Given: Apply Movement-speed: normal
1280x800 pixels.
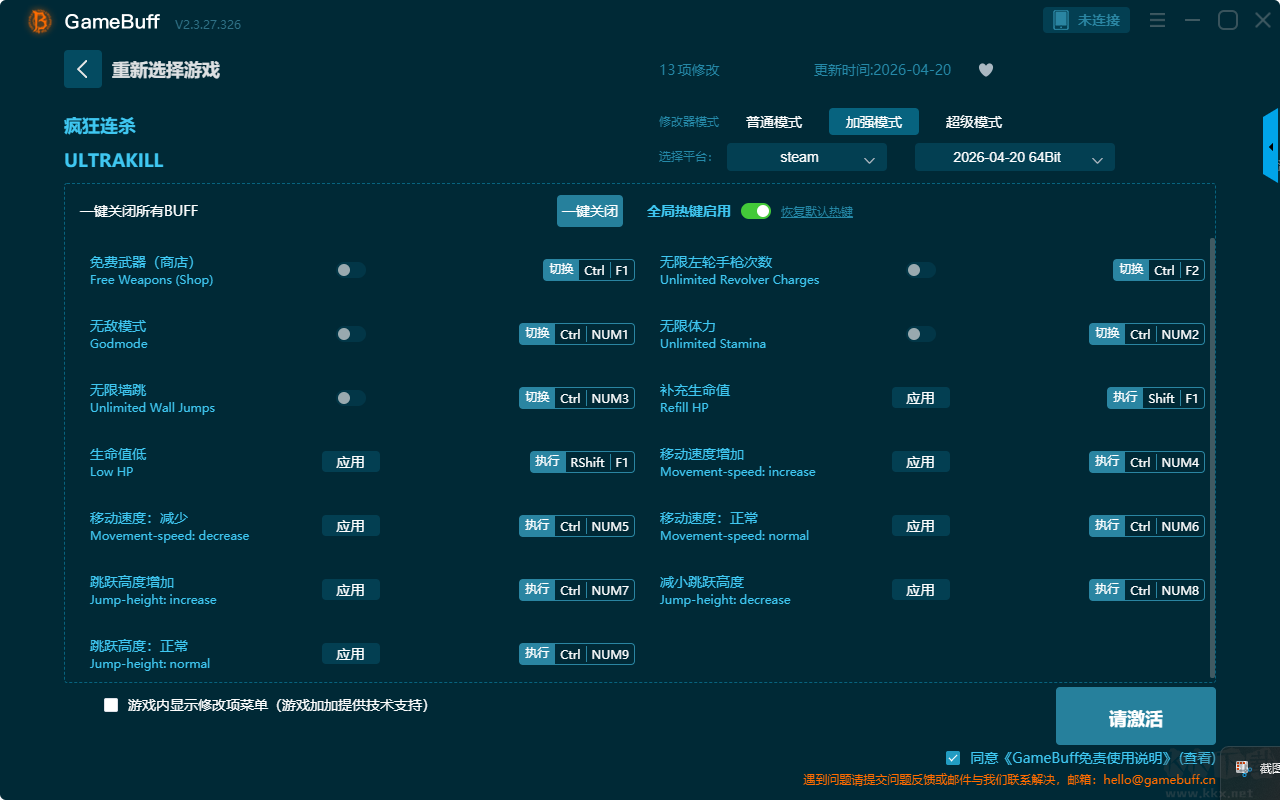Looking at the screenshot, I should tap(921, 526).
